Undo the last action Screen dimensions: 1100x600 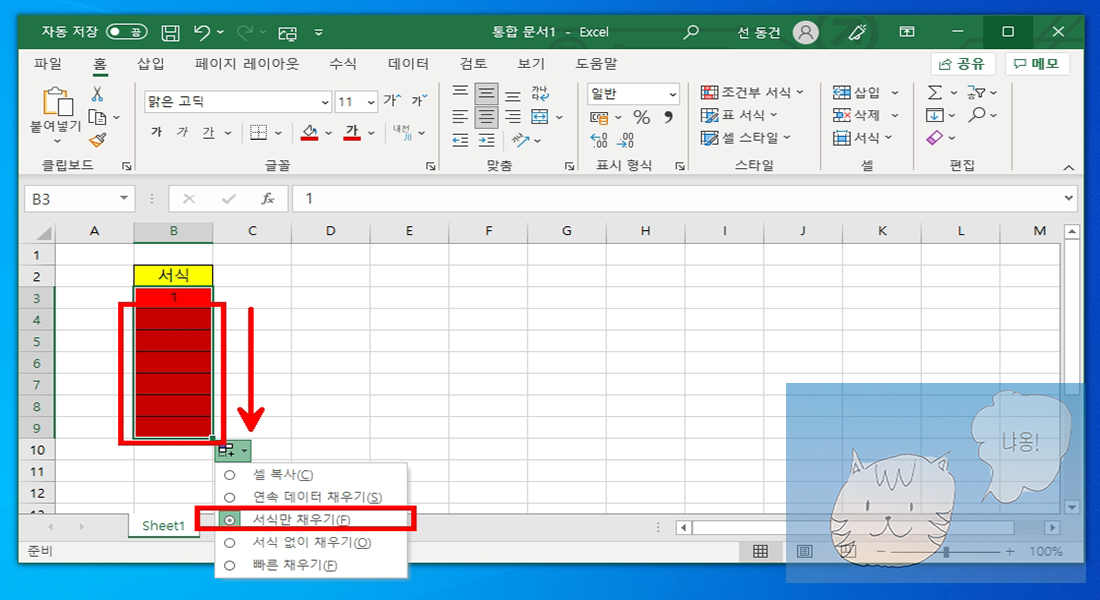[x=202, y=32]
